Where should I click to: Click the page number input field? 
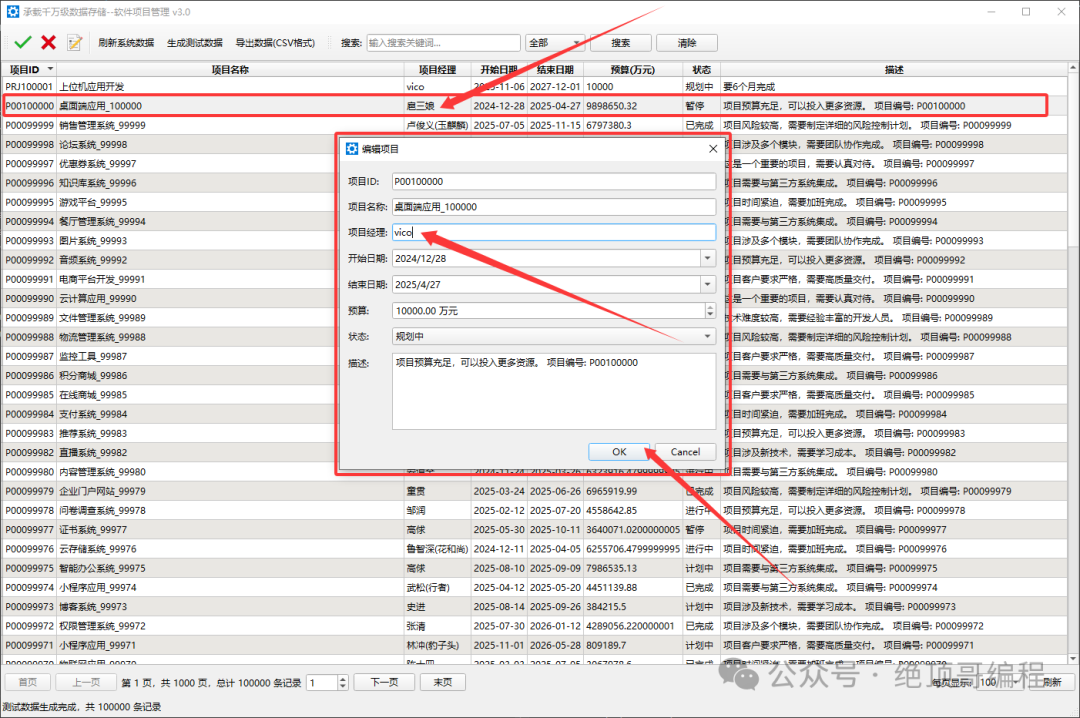(x=322, y=682)
